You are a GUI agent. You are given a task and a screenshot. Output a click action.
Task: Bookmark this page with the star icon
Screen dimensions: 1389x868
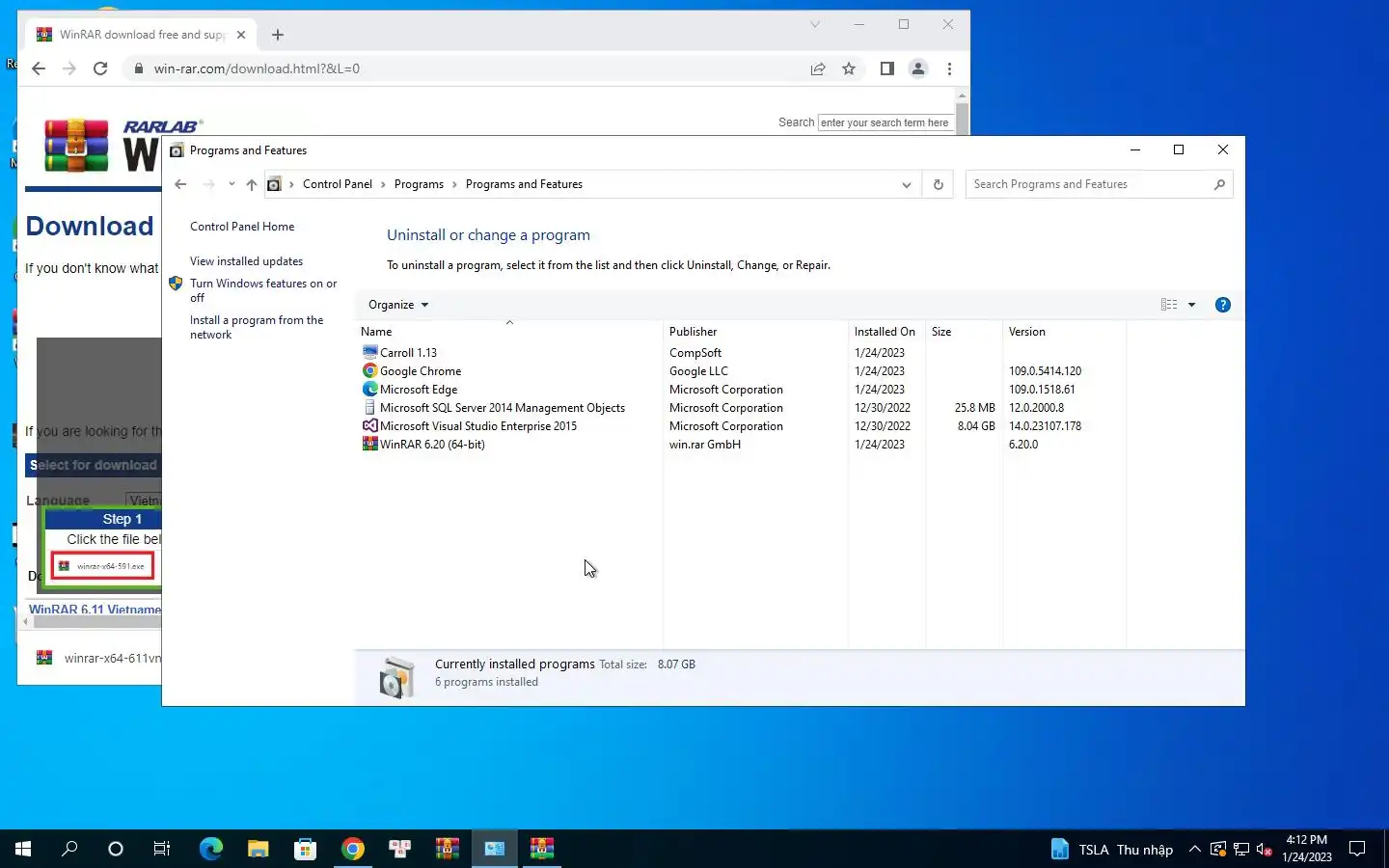[849, 68]
